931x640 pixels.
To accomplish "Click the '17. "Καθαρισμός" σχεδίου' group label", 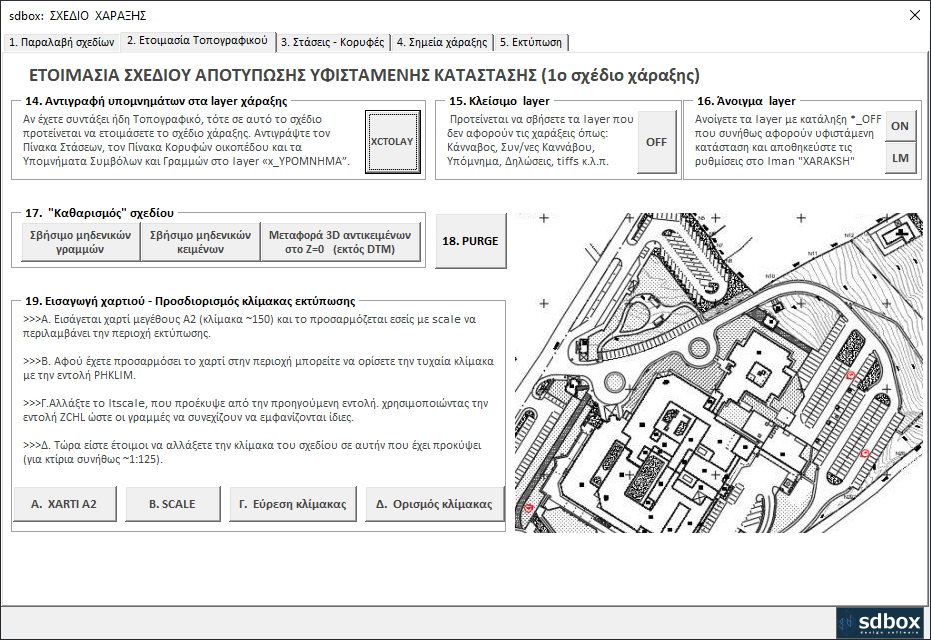I will pyautogui.click(x=99, y=213).
